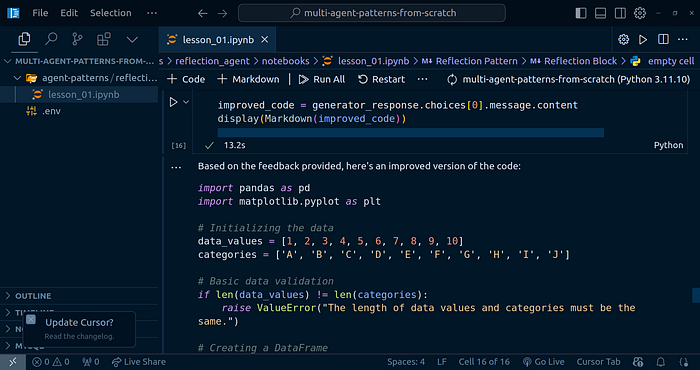
Task: Restart the notebook kernel
Action: tap(382, 79)
